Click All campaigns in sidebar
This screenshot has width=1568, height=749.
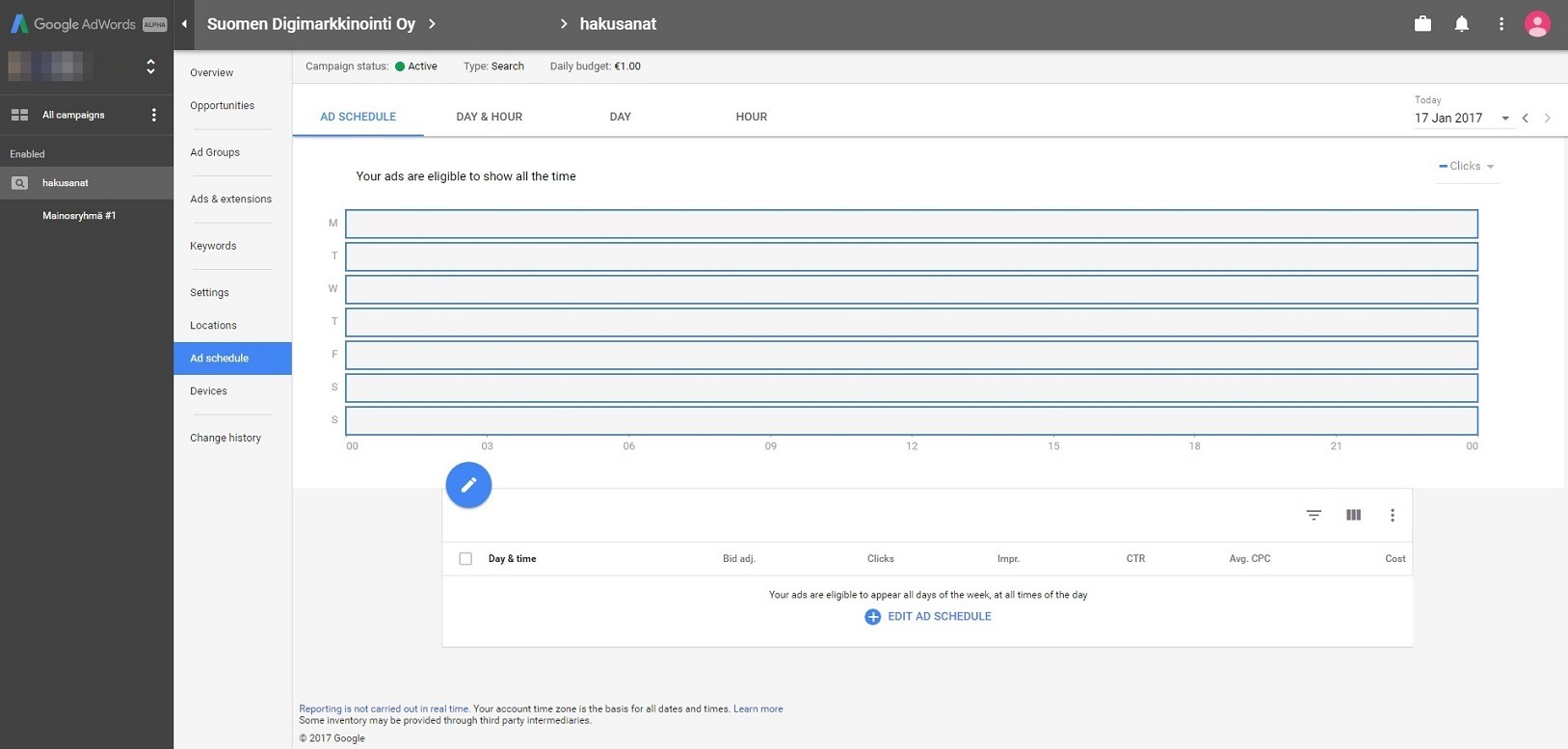click(73, 115)
